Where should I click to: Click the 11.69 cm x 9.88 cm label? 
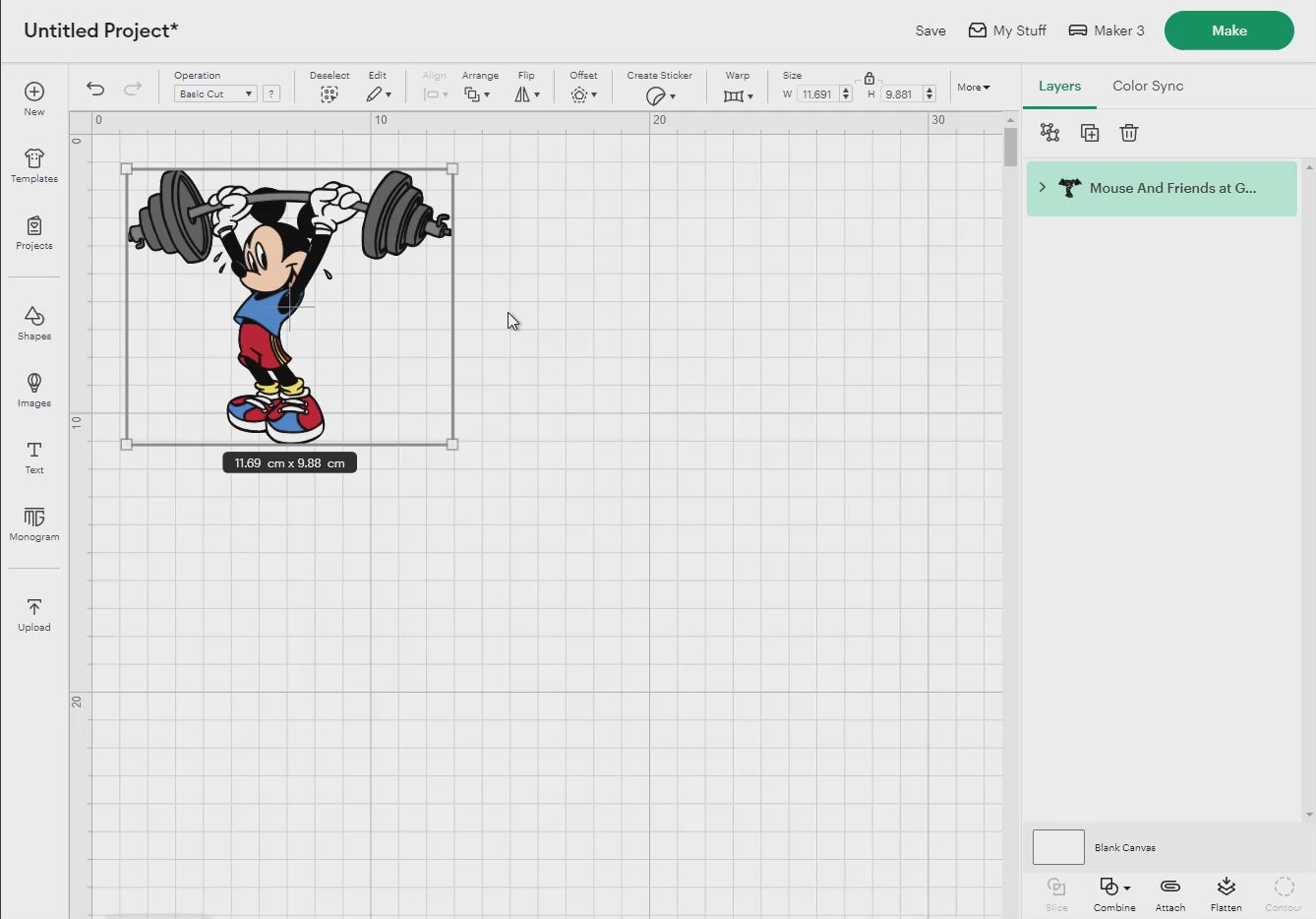click(x=289, y=462)
